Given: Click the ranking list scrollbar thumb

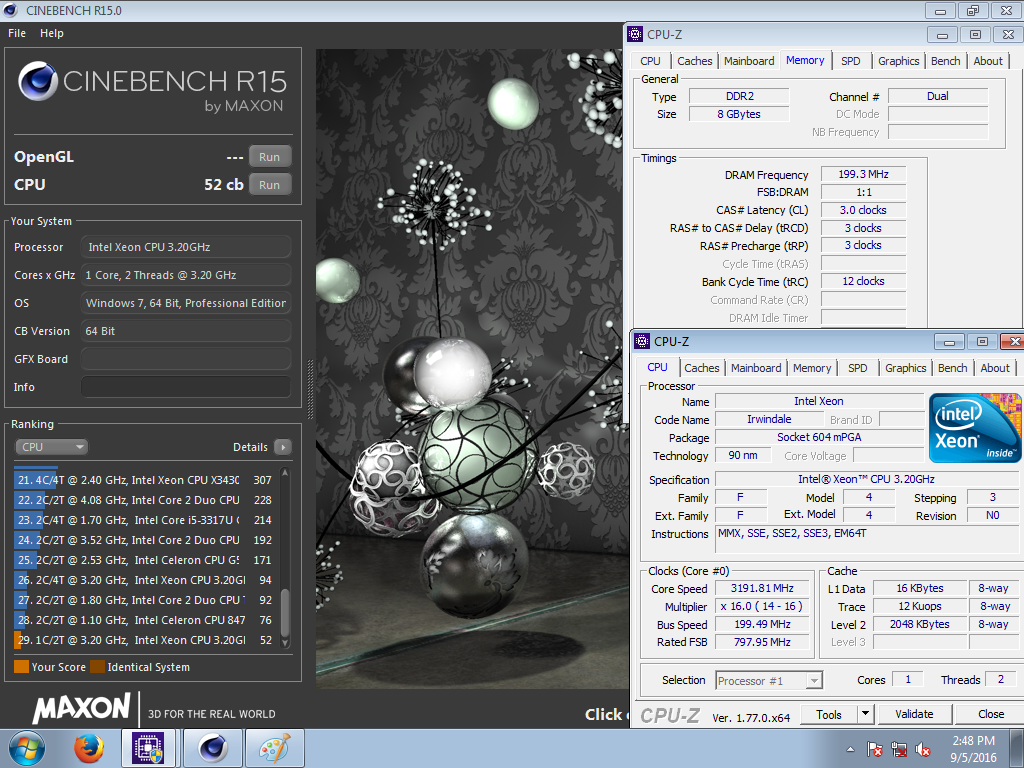Looking at the screenshot, I should [285, 612].
